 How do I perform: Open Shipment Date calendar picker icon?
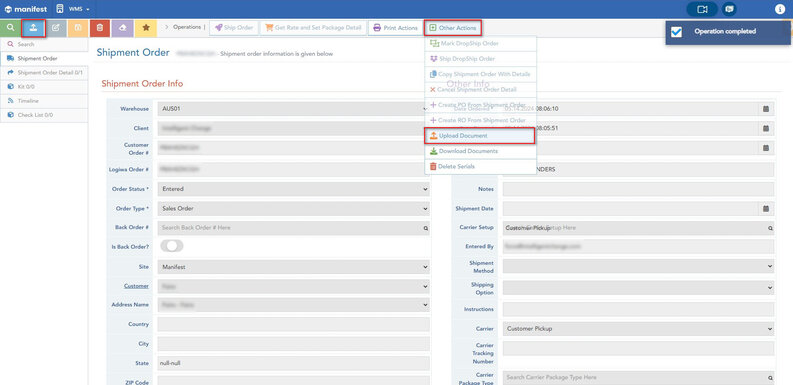766,208
